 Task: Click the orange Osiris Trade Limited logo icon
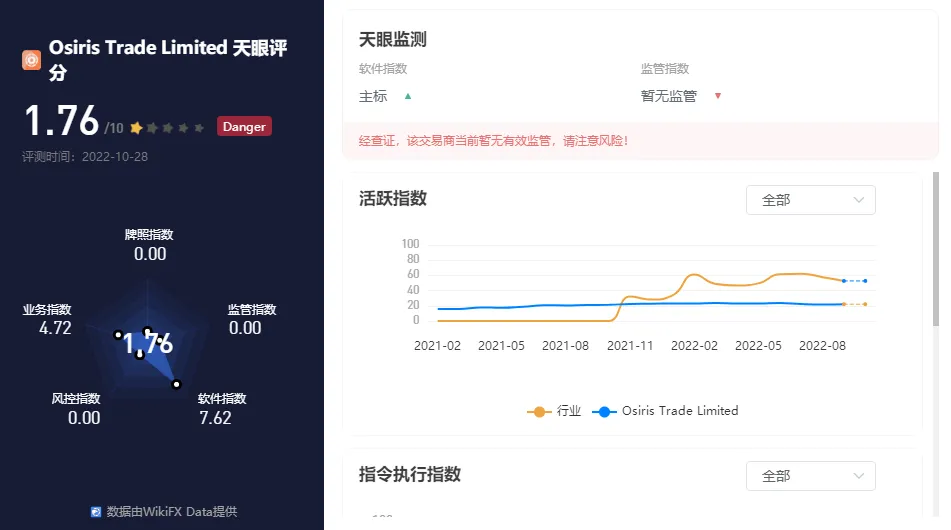(32, 60)
